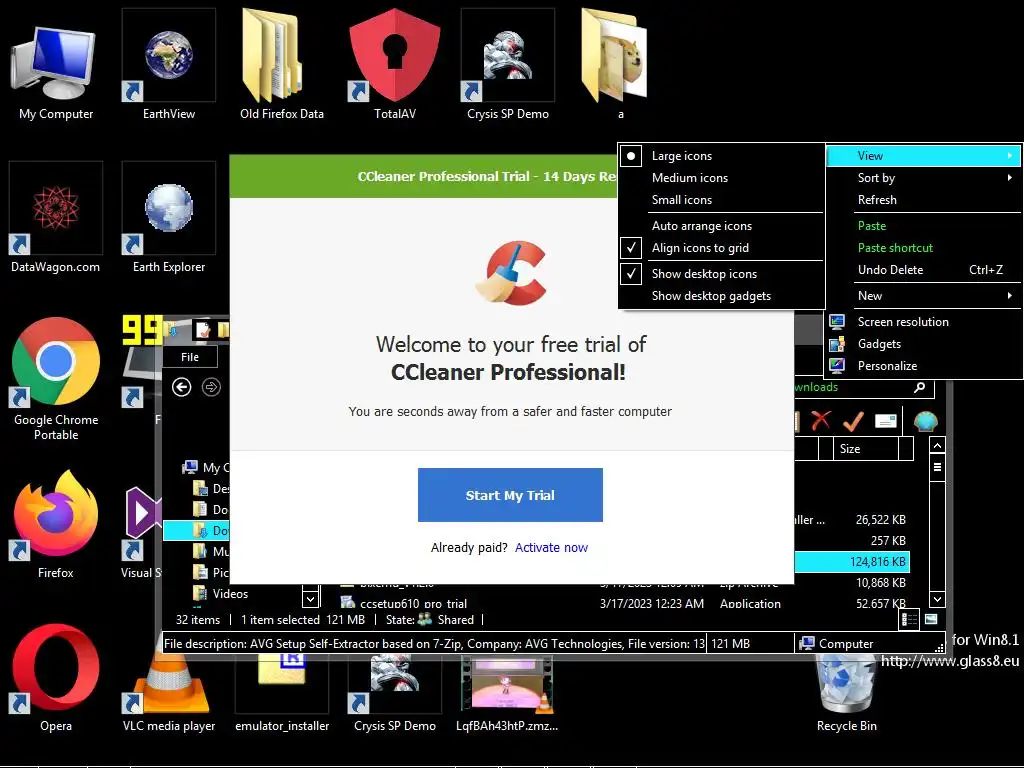Click the 257 KB size cell

pos(888,541)
